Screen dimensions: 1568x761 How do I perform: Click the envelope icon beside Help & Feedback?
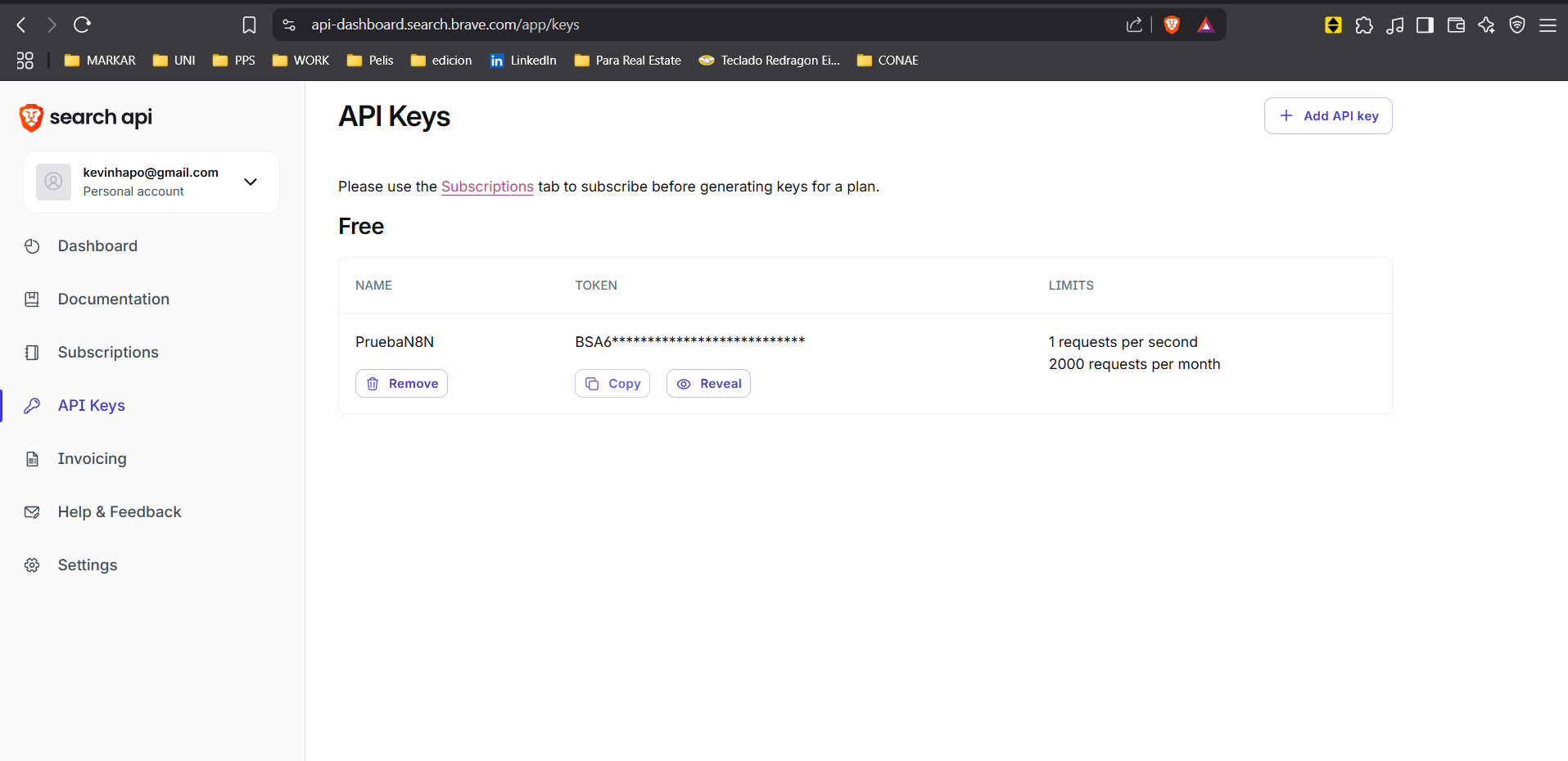pos(32,512)
